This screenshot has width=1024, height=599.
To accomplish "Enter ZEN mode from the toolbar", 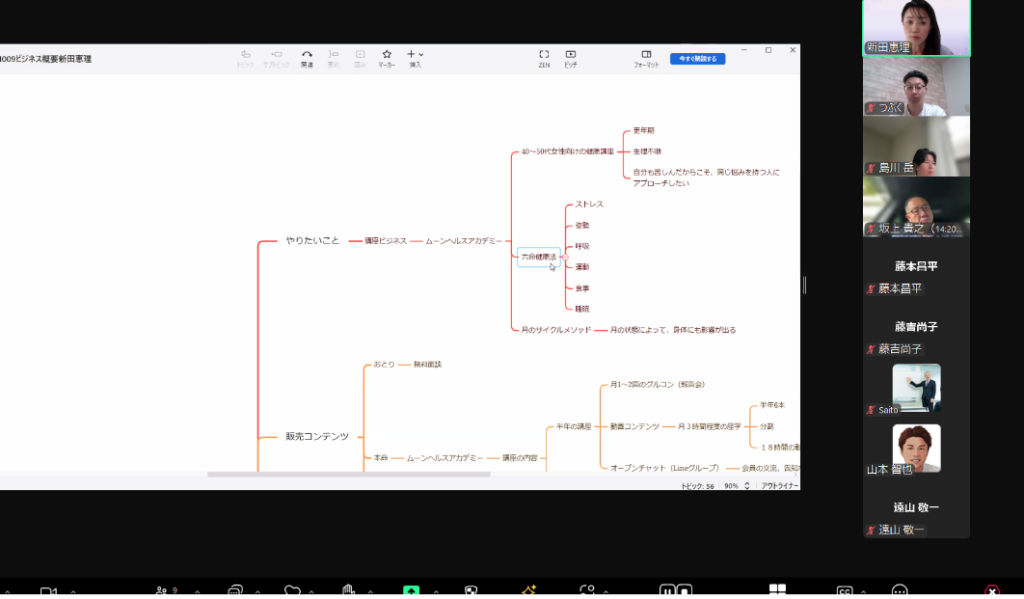I will pos(544,55).
